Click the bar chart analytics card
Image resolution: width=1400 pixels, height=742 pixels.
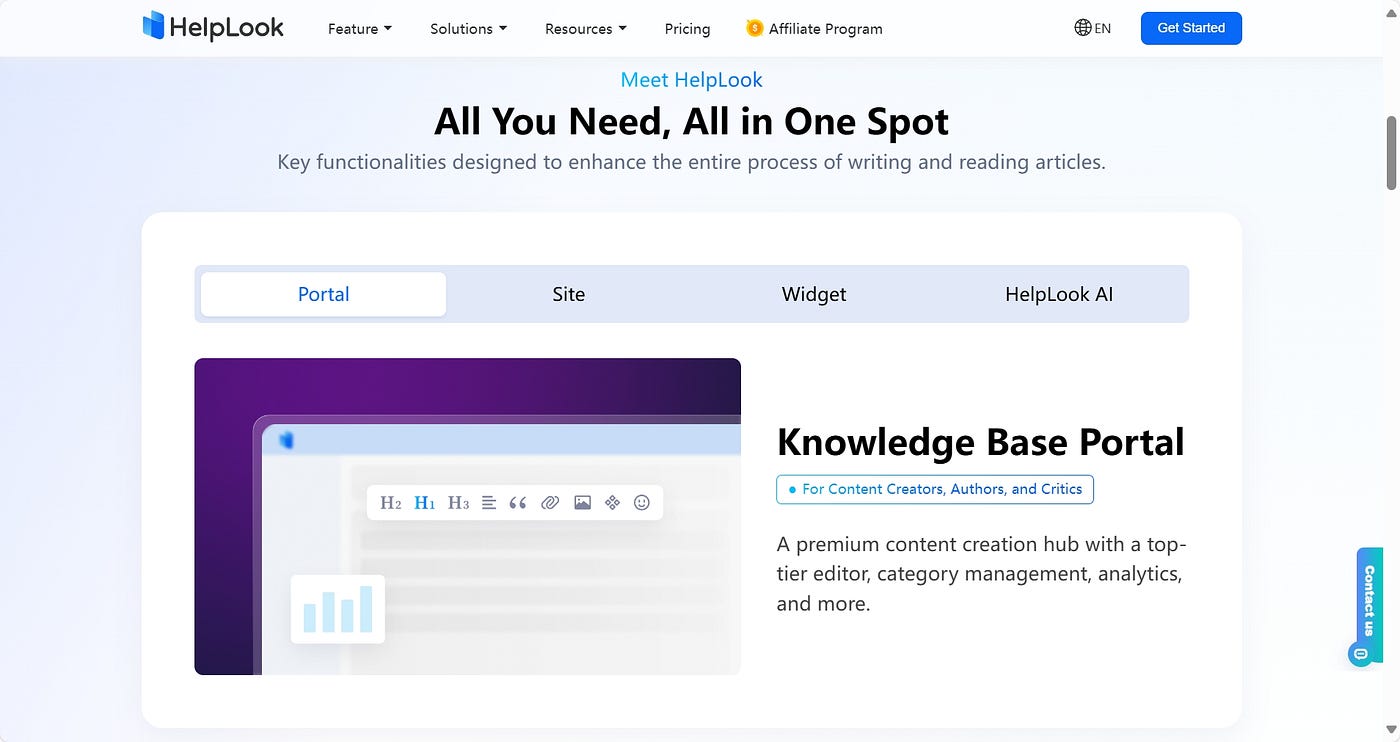coord(338,608)
